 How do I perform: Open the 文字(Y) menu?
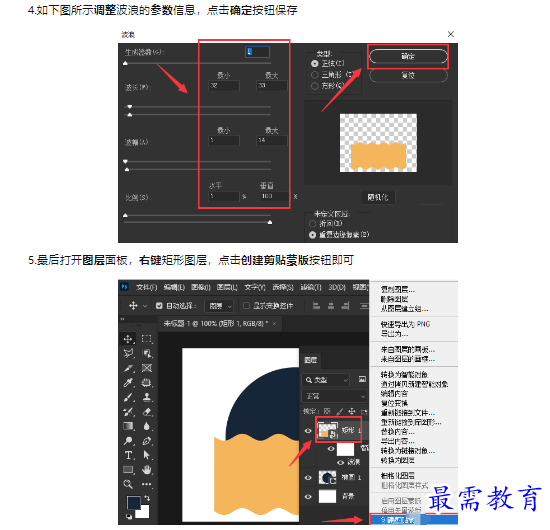255,287
